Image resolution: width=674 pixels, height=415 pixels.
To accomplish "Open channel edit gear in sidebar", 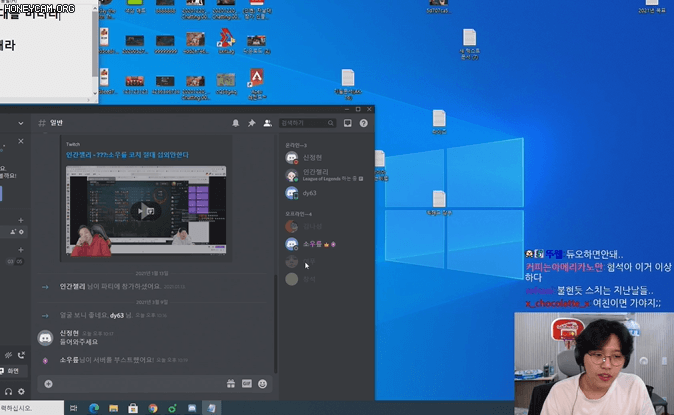I will click(21, 232).
